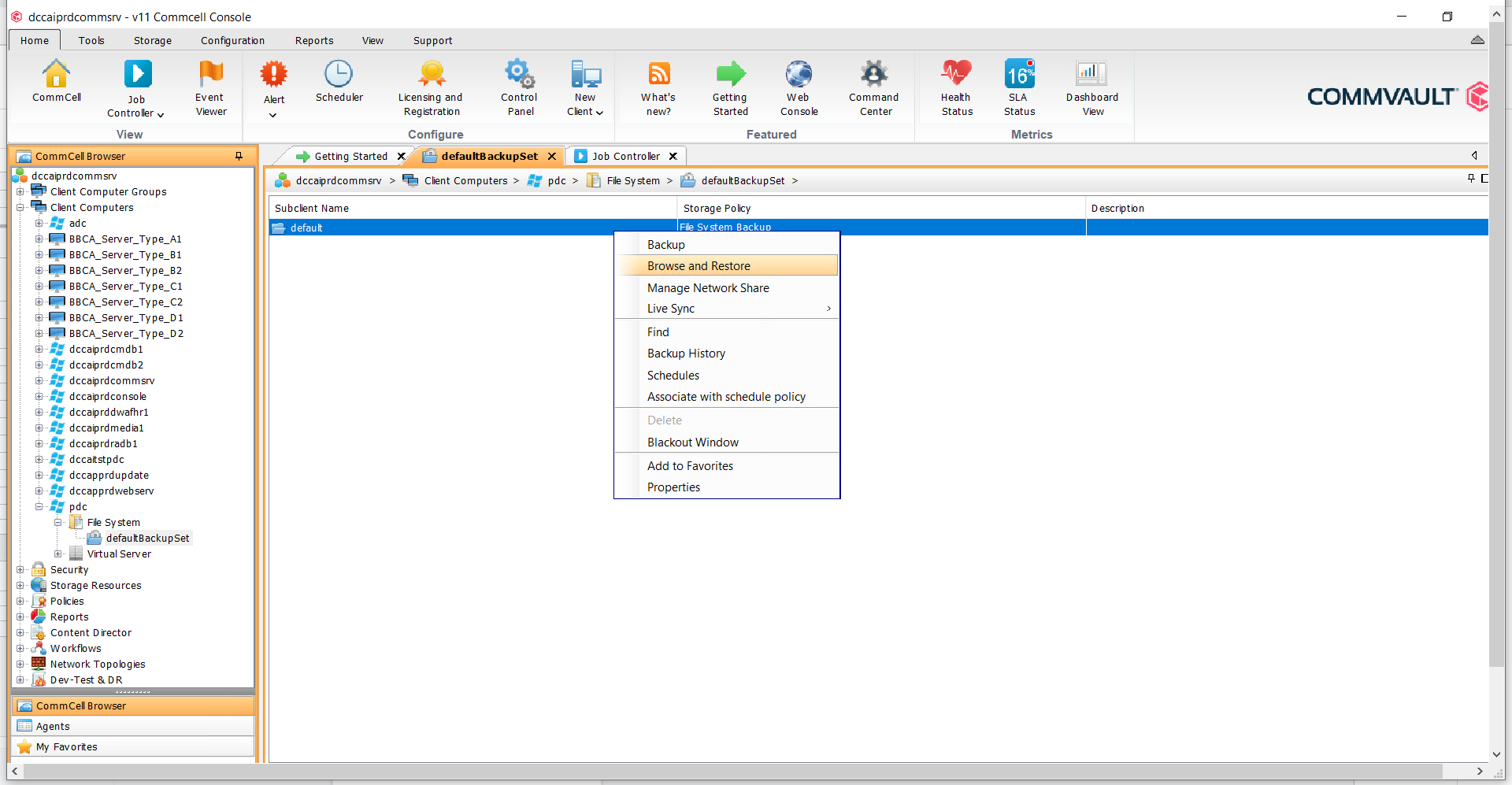Expand the Virtual Server node
Viewport: 1512px width, 785px height.
(x=58, y=554)
